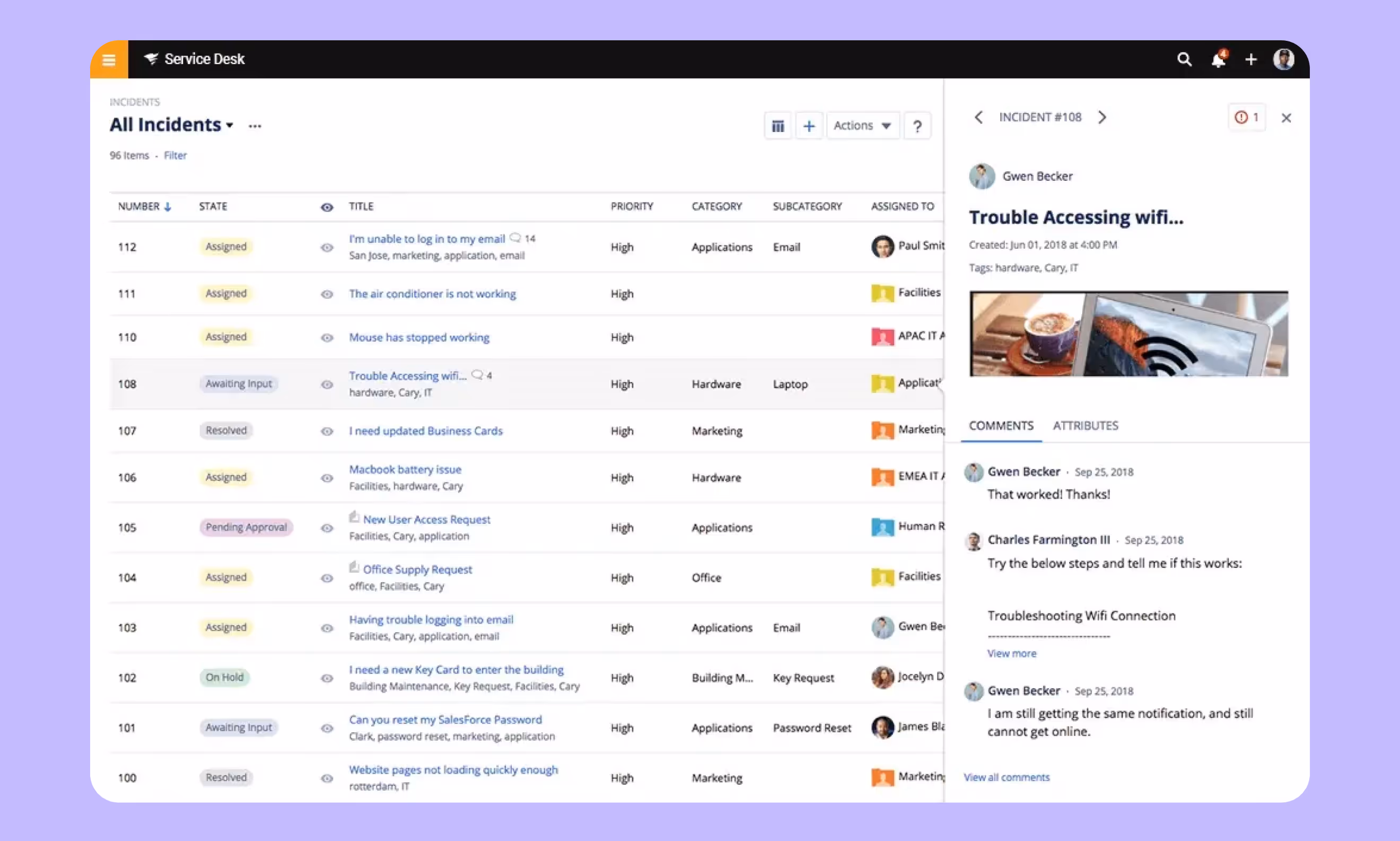
Task: Open the notifications bell
Action: coord(1218,59)
